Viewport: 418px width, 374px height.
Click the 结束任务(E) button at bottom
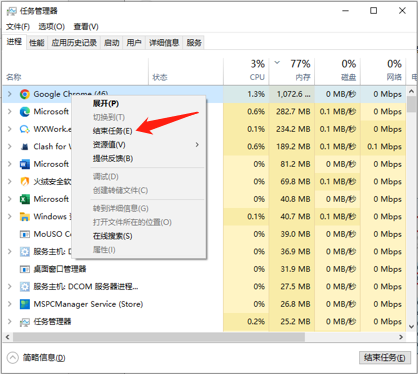point(385,358)
